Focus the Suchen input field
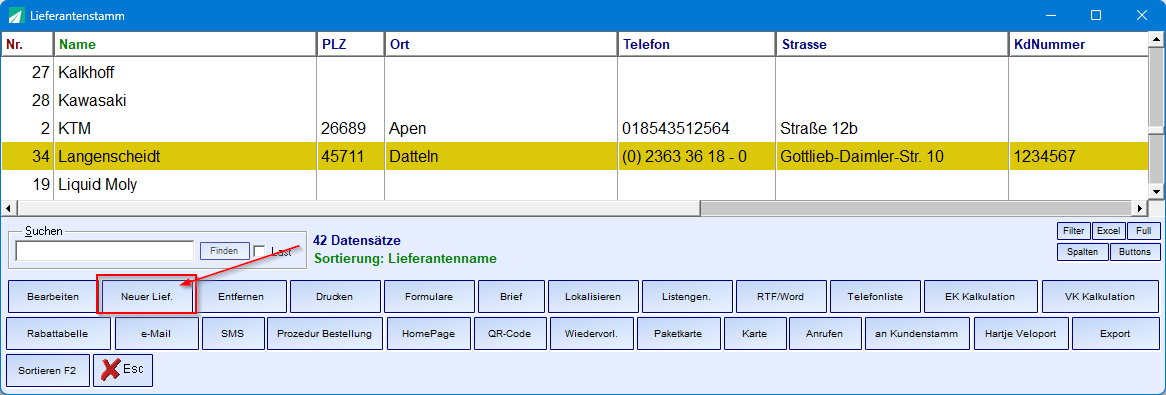1166x395 pixels. tap(105, 251)
